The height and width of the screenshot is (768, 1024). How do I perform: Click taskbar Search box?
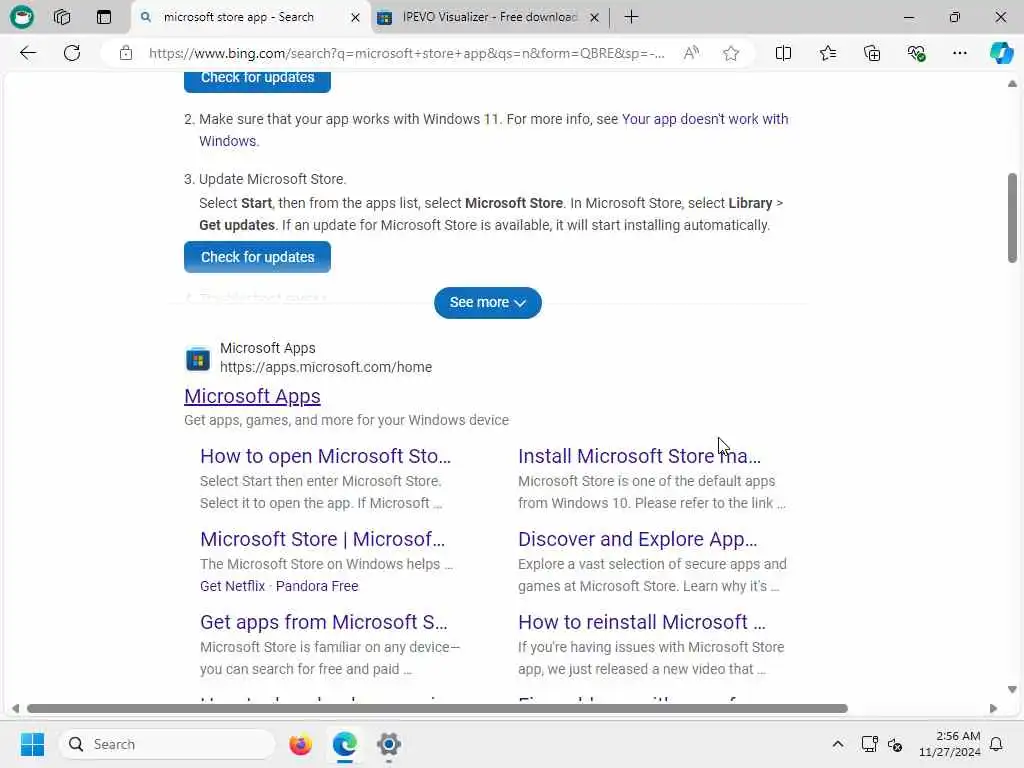point(167,744)
